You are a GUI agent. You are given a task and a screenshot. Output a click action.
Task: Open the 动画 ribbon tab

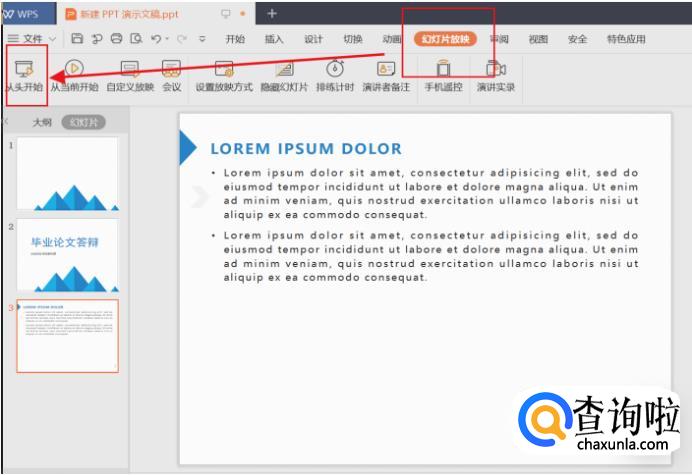point(391,39)
